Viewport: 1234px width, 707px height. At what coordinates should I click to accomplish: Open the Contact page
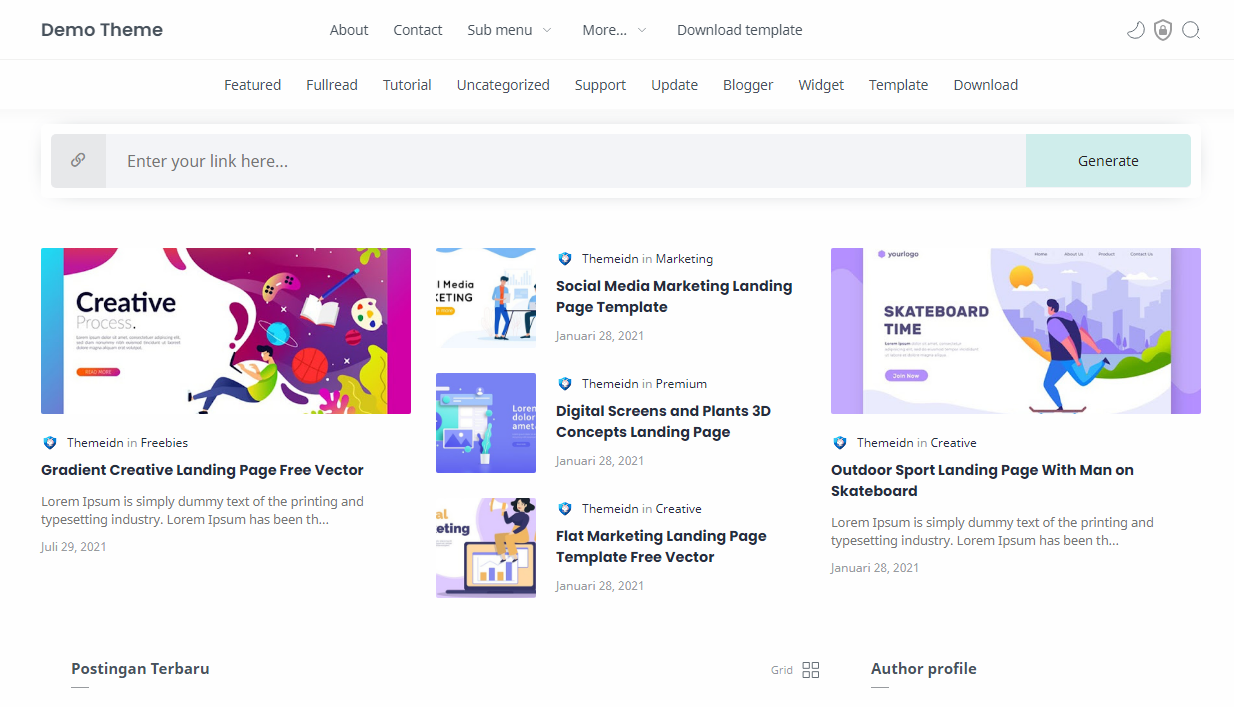418,30
